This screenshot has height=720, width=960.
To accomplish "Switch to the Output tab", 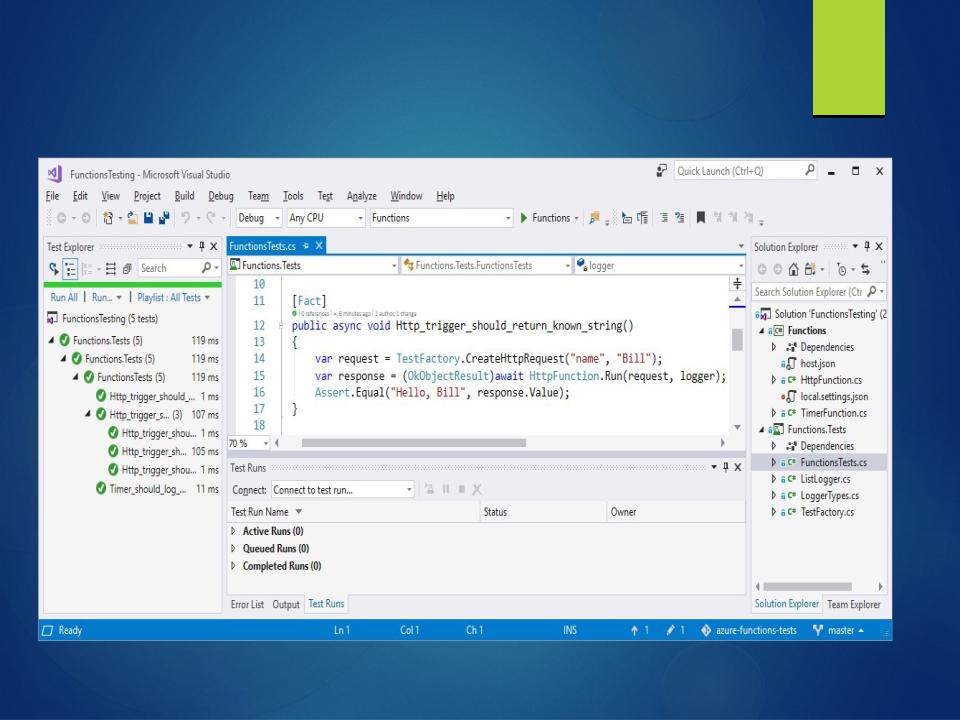I will (286, 604).
